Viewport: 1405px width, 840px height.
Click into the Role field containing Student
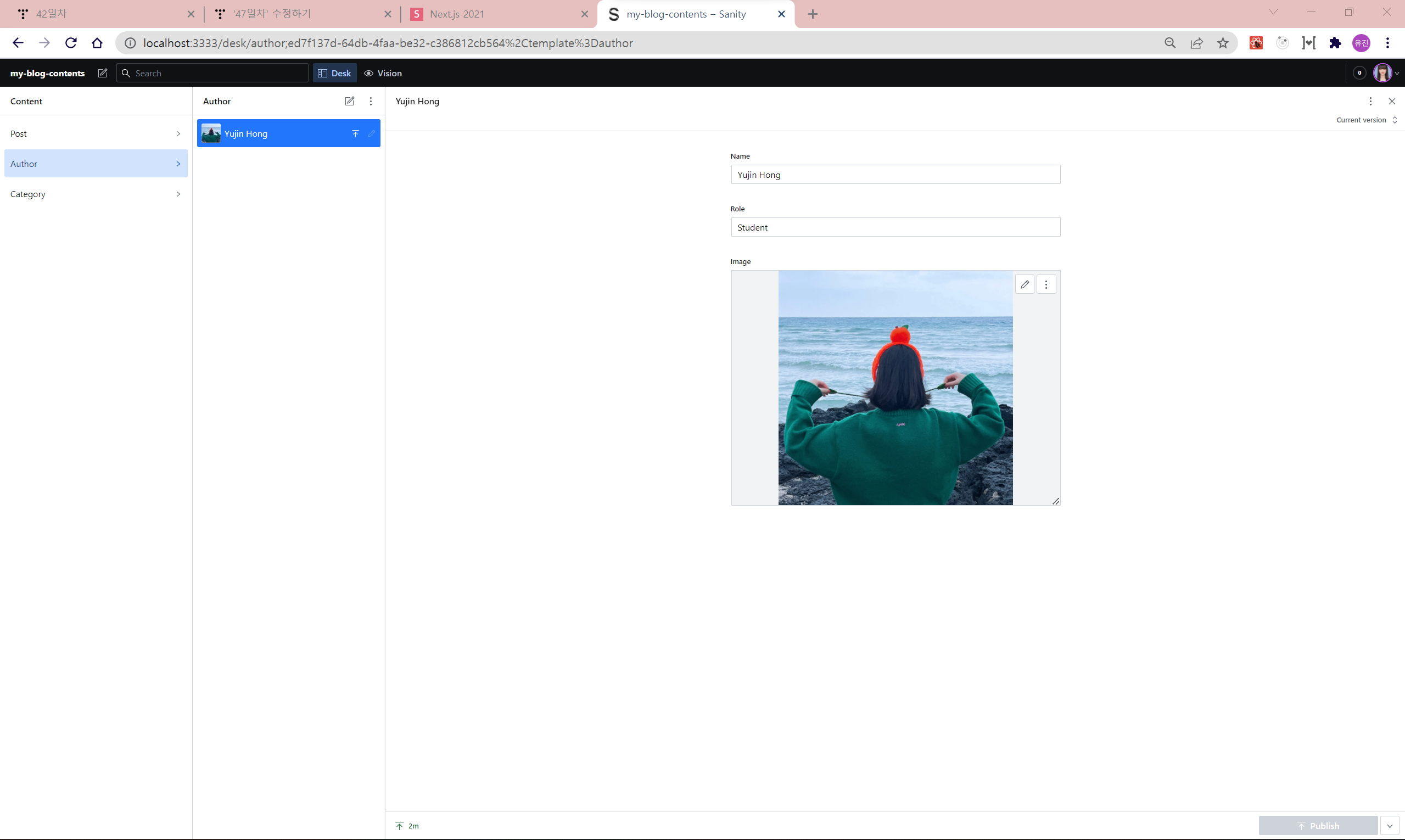click(x=895, y=227)
